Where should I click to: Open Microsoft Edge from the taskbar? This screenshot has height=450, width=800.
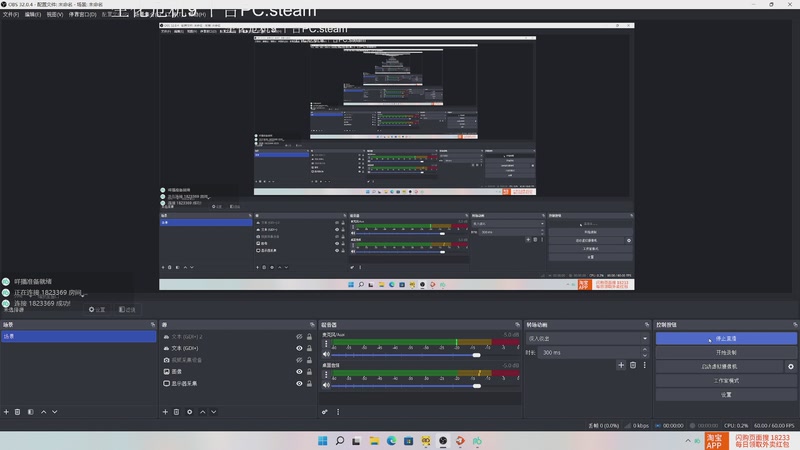coord(391,441)
